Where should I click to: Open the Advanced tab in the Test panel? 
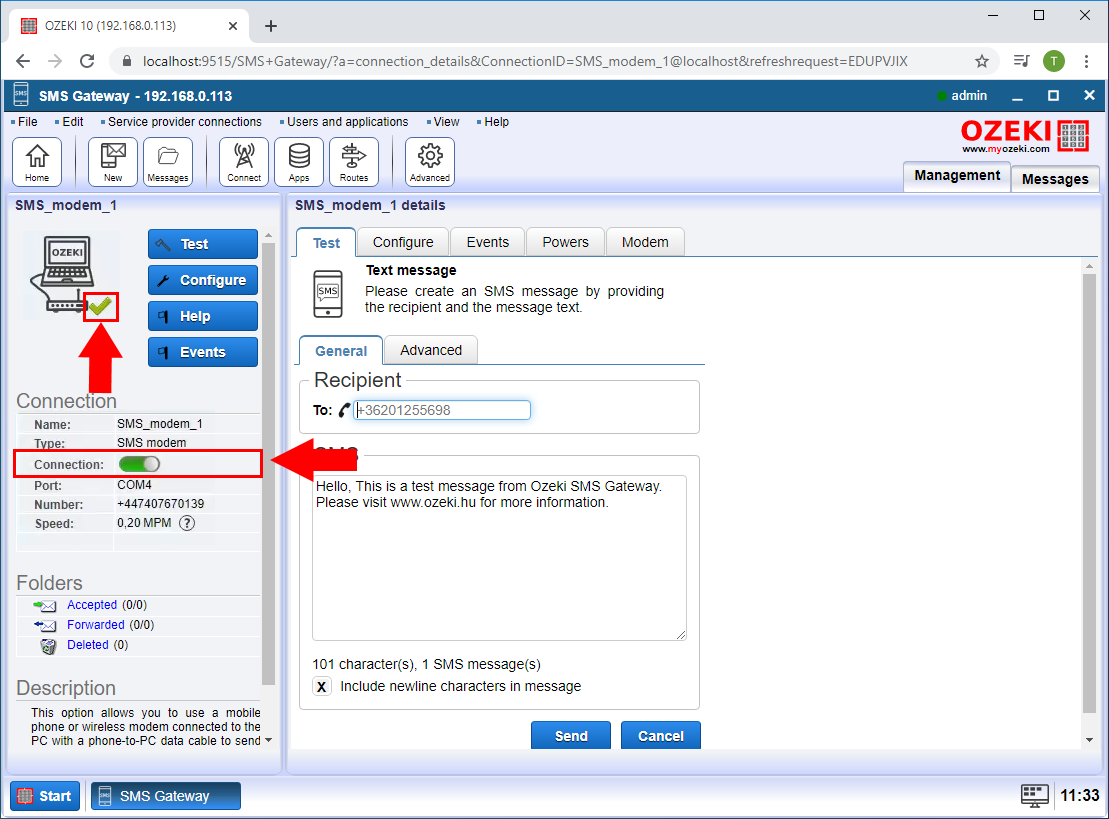[430, 350]
